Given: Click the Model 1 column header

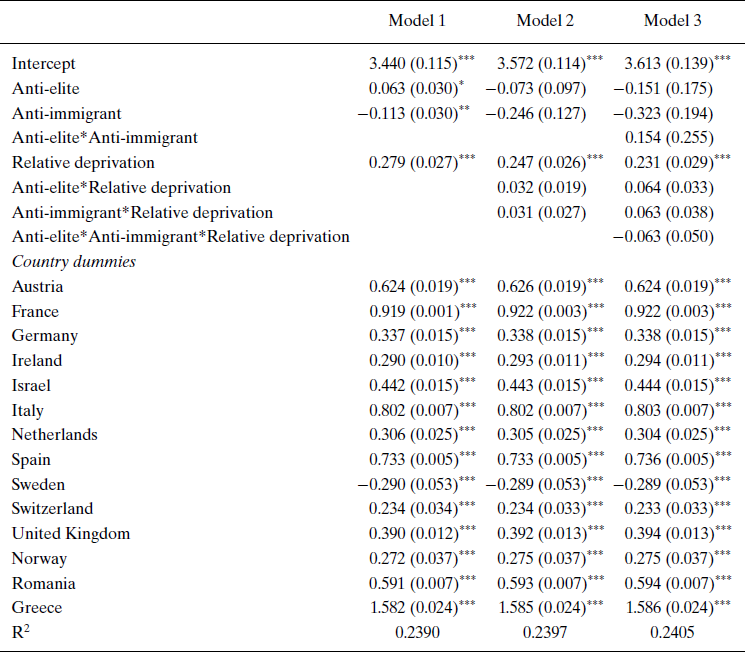Looking at the screenshot, I should (x=417, y=21).
